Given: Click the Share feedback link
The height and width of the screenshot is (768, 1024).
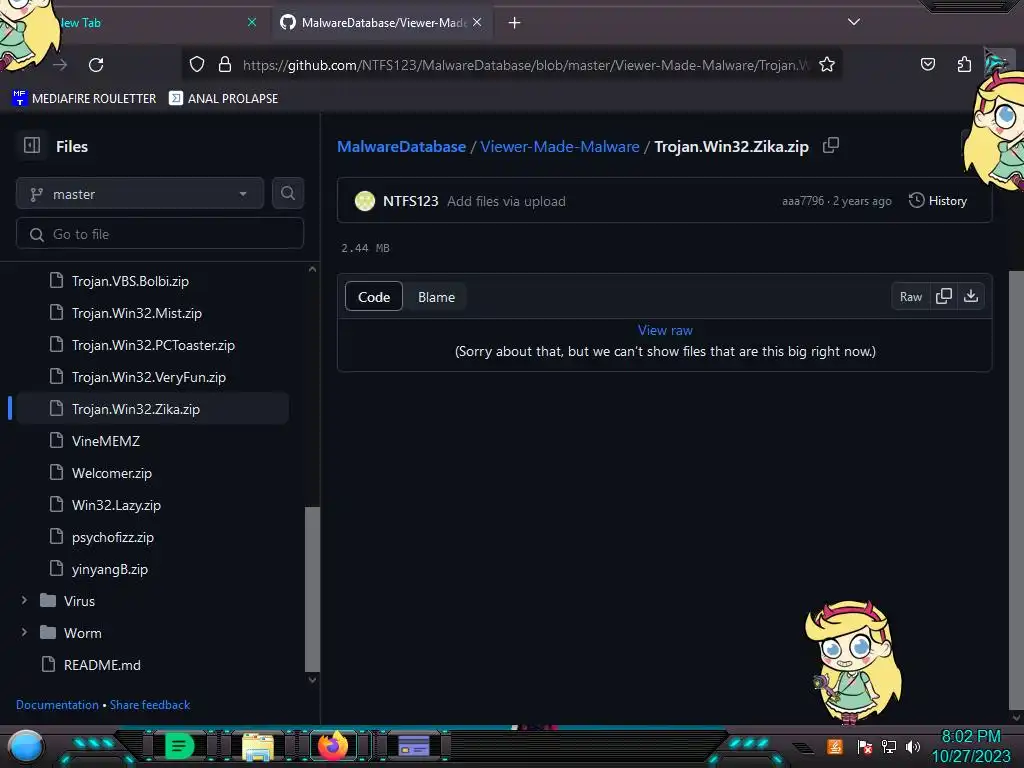Looking at the screenshot, I should [x=150, y=705].
